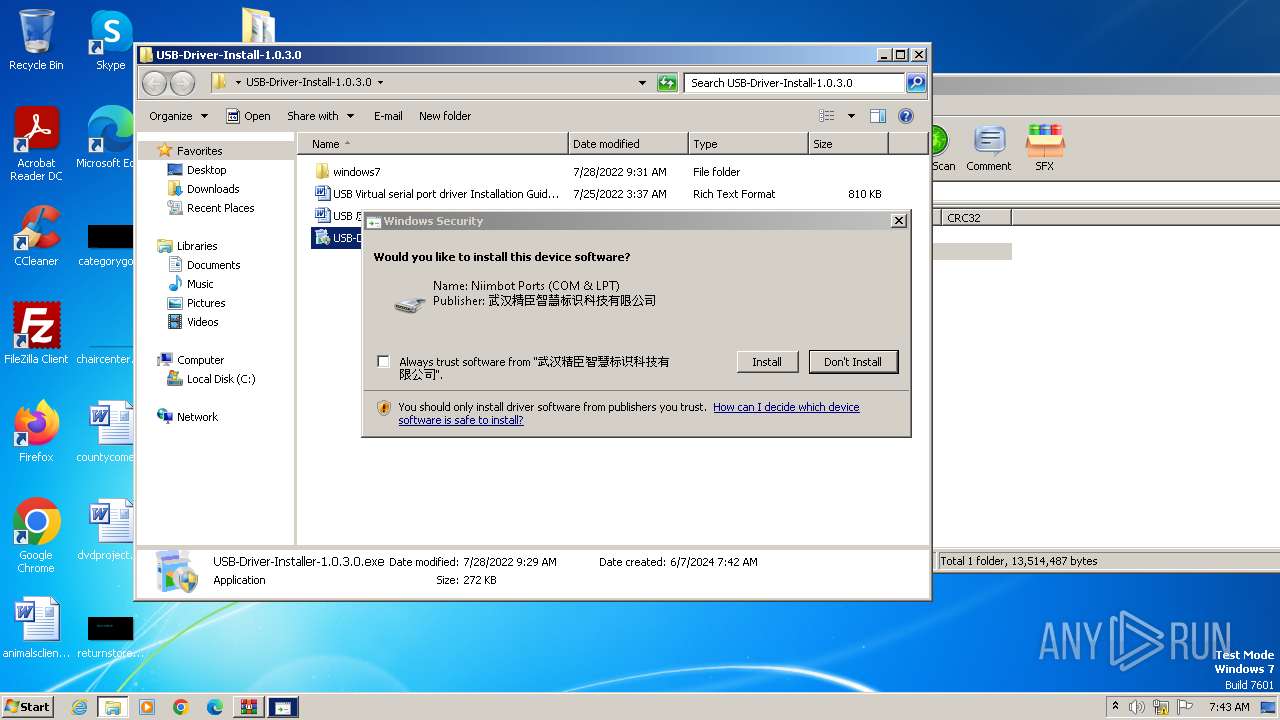Screen dimensions: 1280x720
Task: Open Acrobat Reader DC desktop icon
Action: (36, 145)
